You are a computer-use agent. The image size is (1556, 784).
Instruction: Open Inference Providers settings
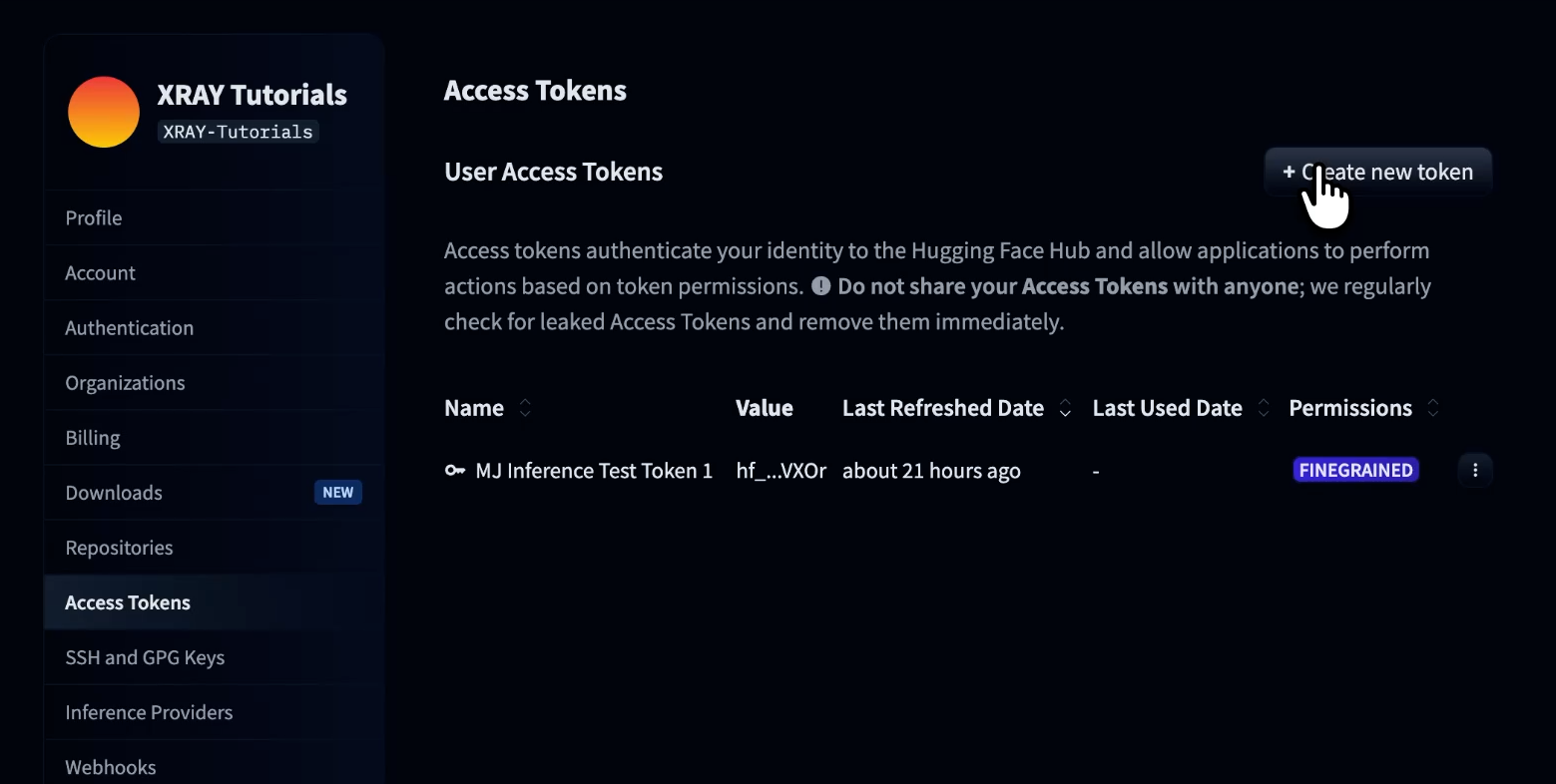[x=214, y=711]
